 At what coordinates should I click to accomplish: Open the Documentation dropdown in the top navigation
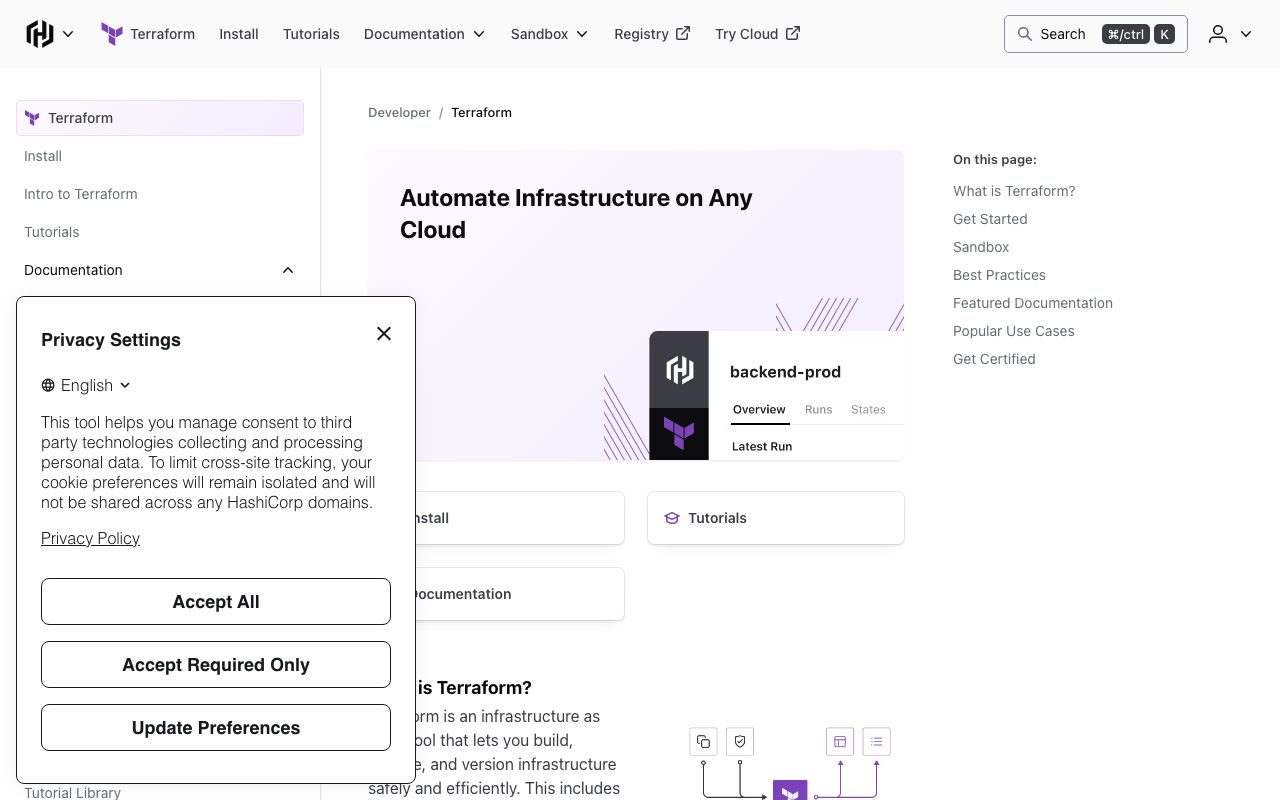(424, 33)
